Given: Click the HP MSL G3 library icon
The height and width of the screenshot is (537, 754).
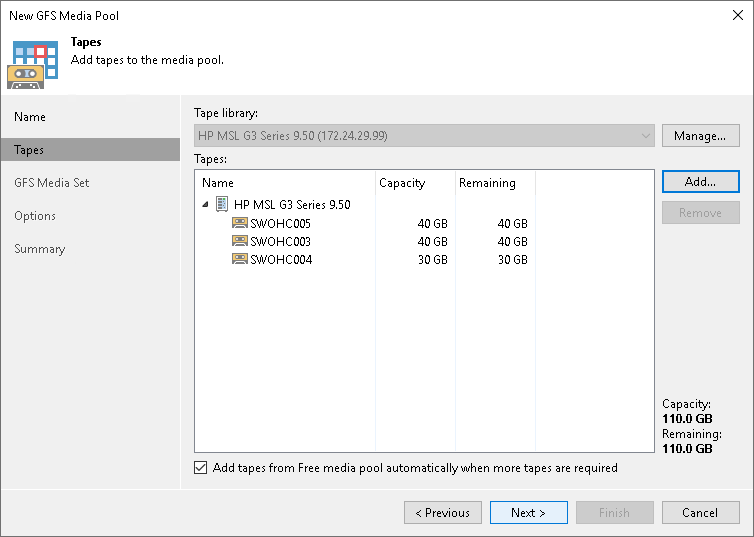Looking at the screenshot, I should coord(222,204).
